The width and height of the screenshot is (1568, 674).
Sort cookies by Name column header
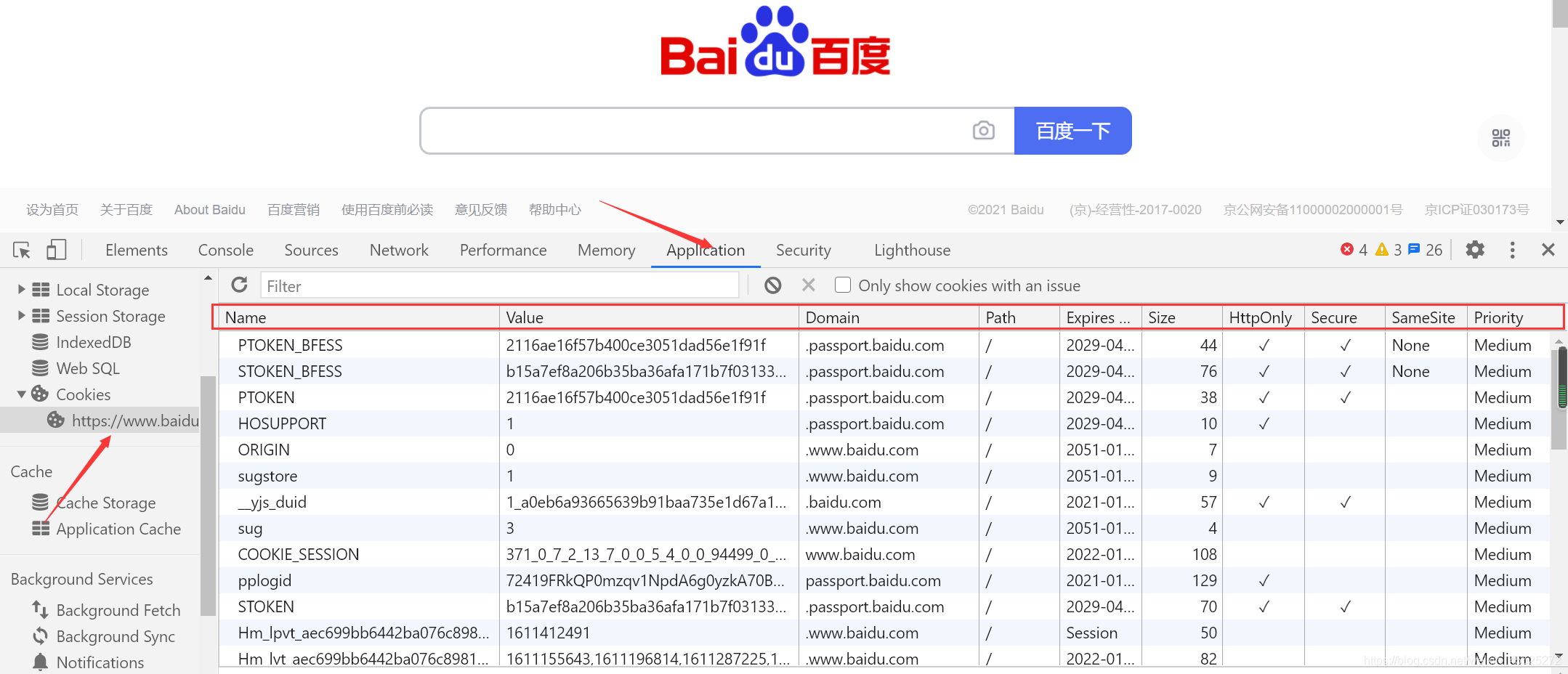358,317
